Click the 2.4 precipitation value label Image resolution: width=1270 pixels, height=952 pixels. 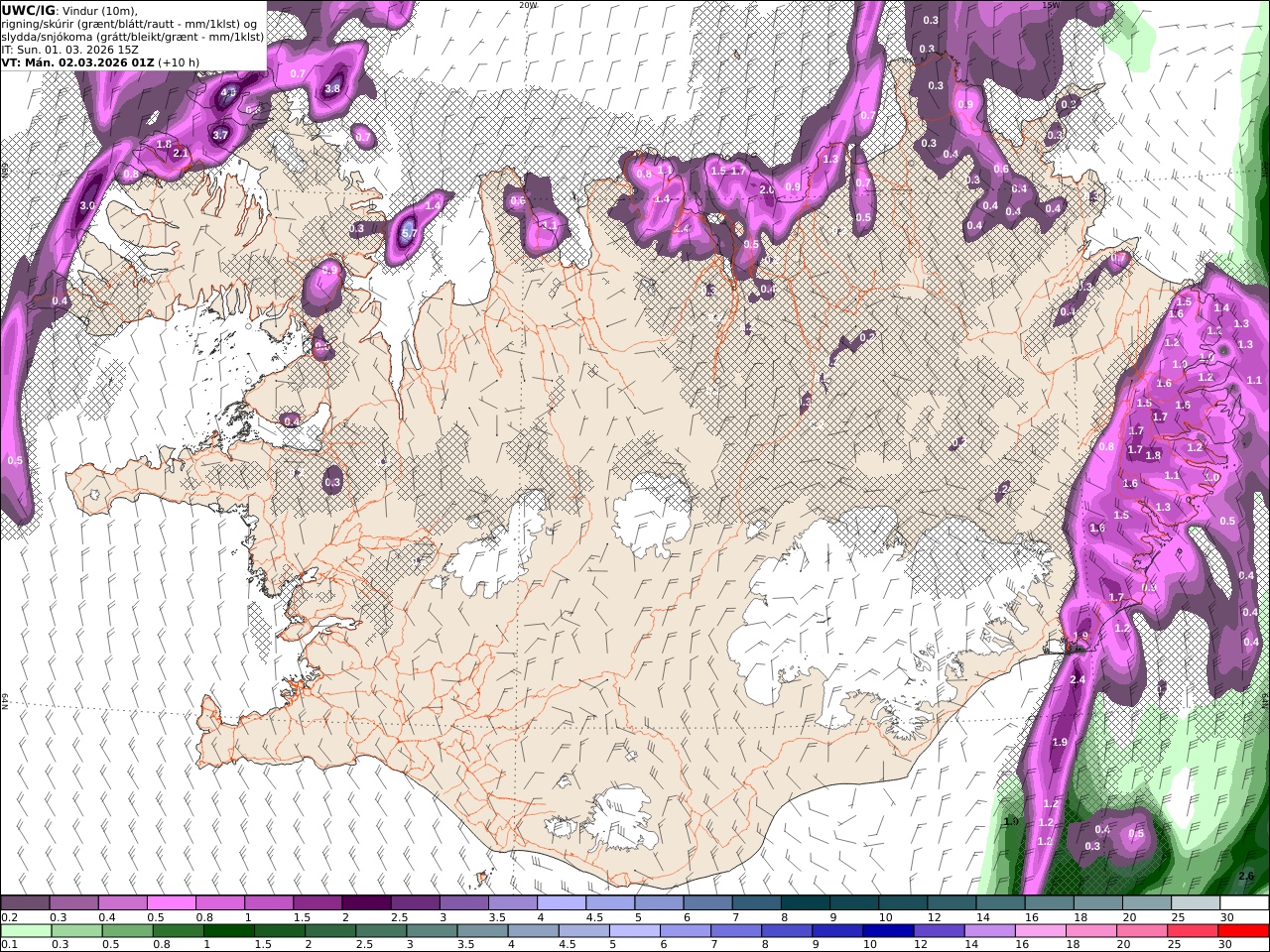pos(1078,679)
